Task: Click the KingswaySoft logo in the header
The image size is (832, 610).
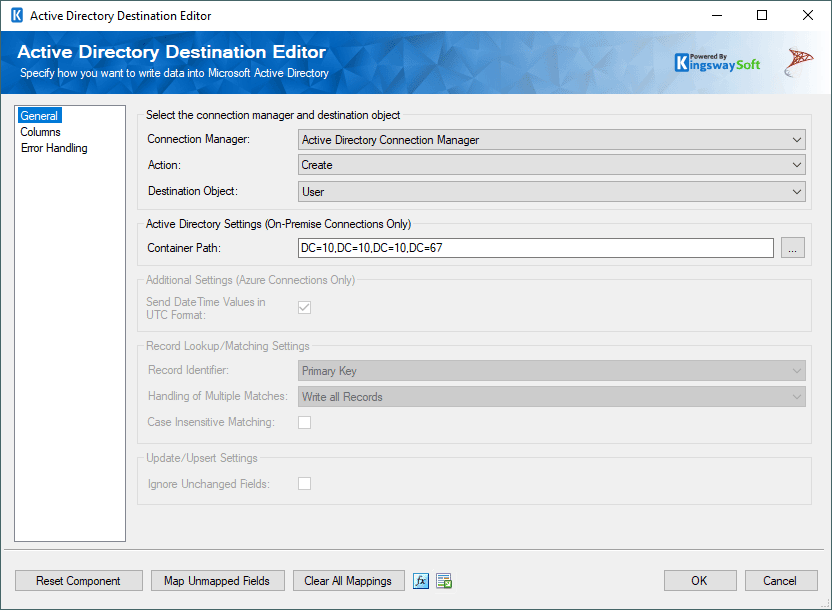Action: tap(717, 63)
